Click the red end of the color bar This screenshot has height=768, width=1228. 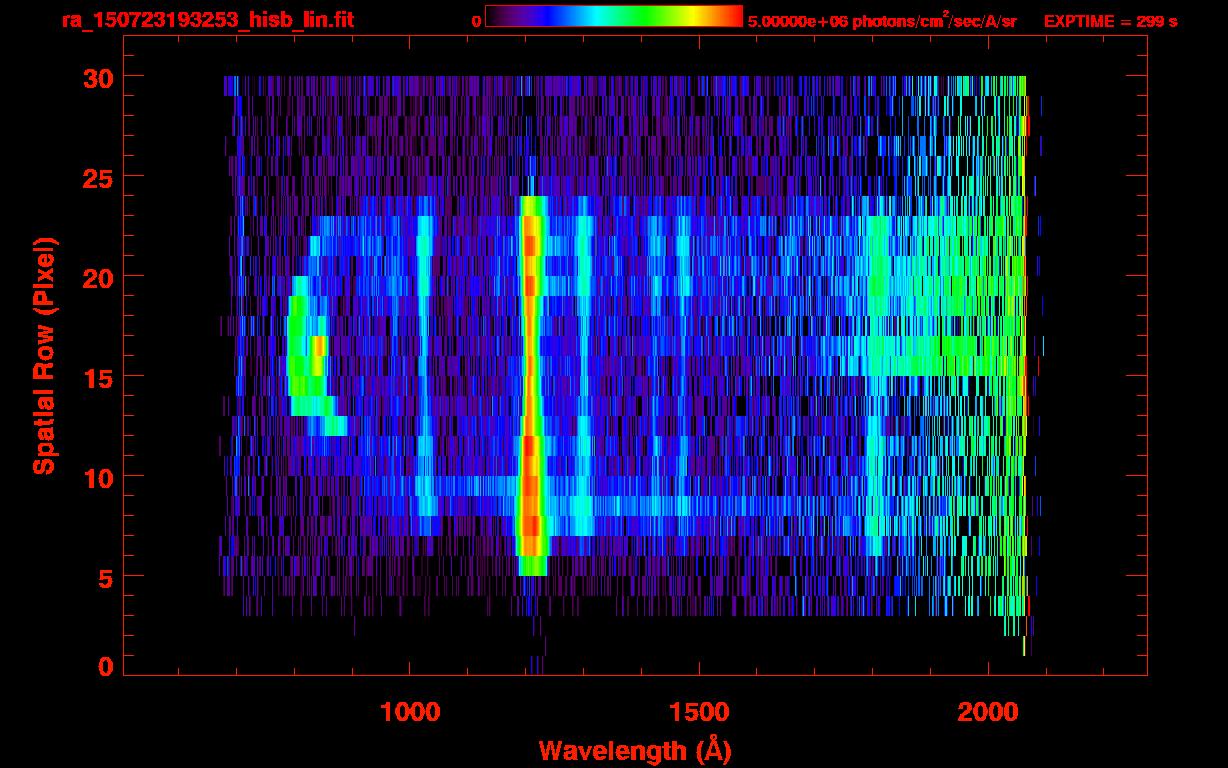click(730, 16)
